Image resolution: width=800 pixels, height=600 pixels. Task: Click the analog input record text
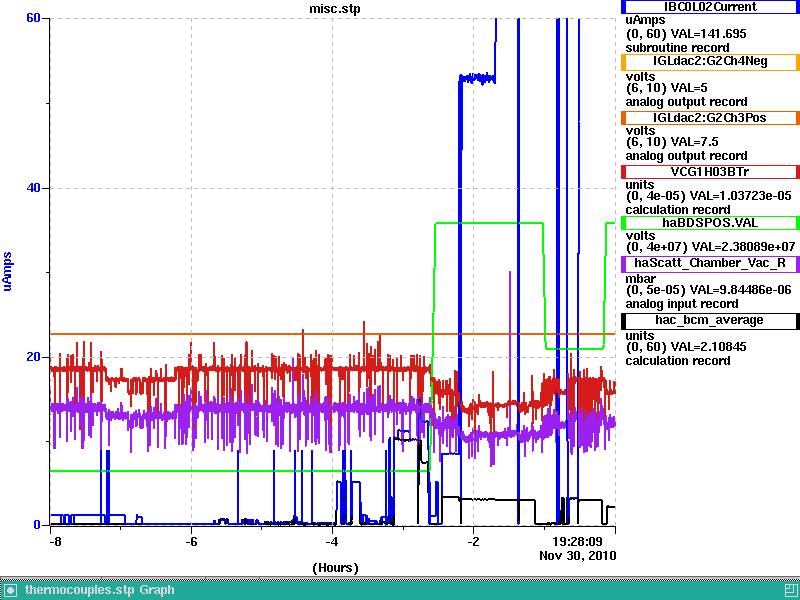(682, 304)
